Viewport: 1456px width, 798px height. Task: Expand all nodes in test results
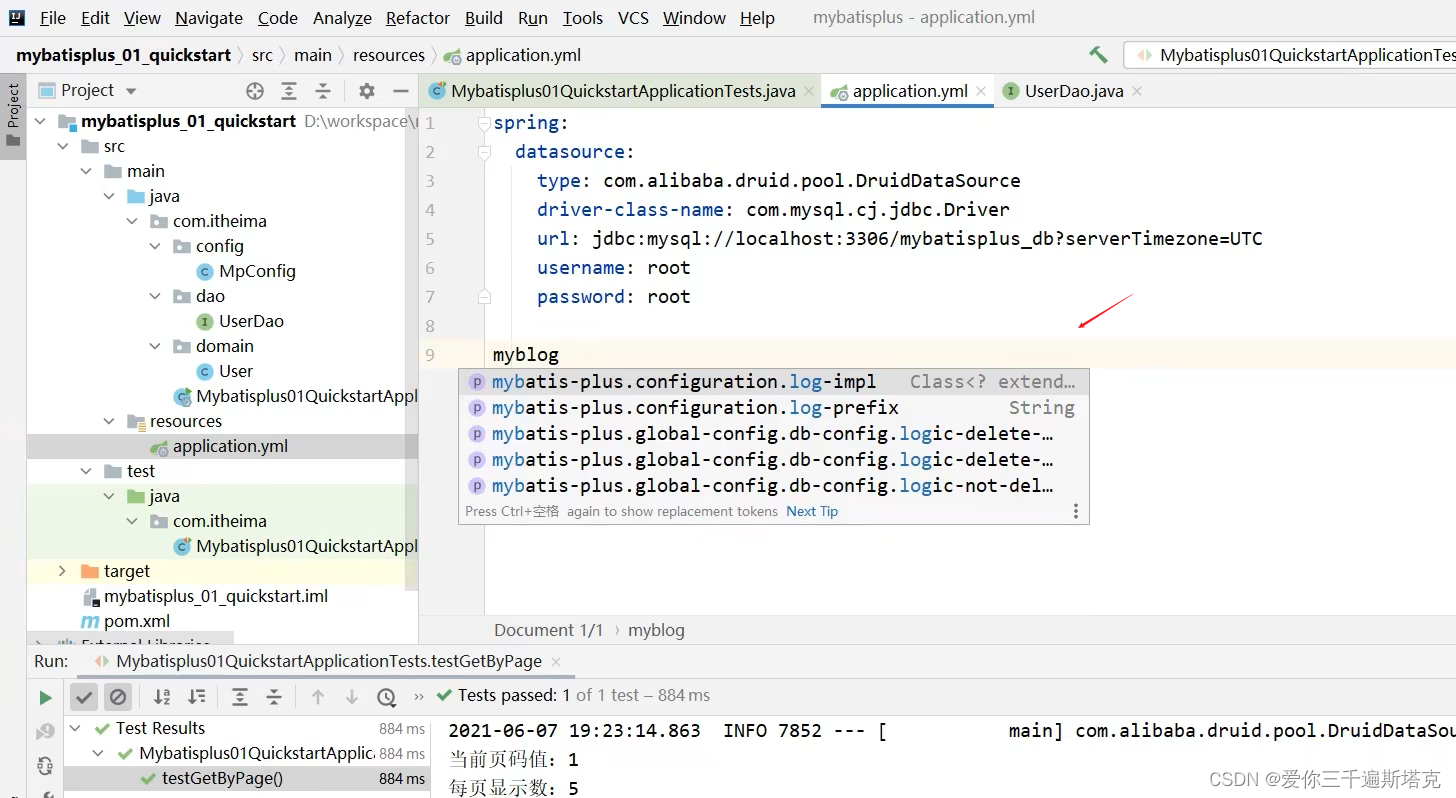coord(240,696)
